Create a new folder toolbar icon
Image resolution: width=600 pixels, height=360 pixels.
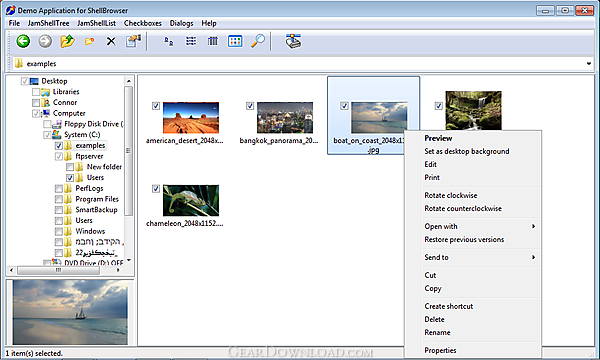[x=90, y=41]
